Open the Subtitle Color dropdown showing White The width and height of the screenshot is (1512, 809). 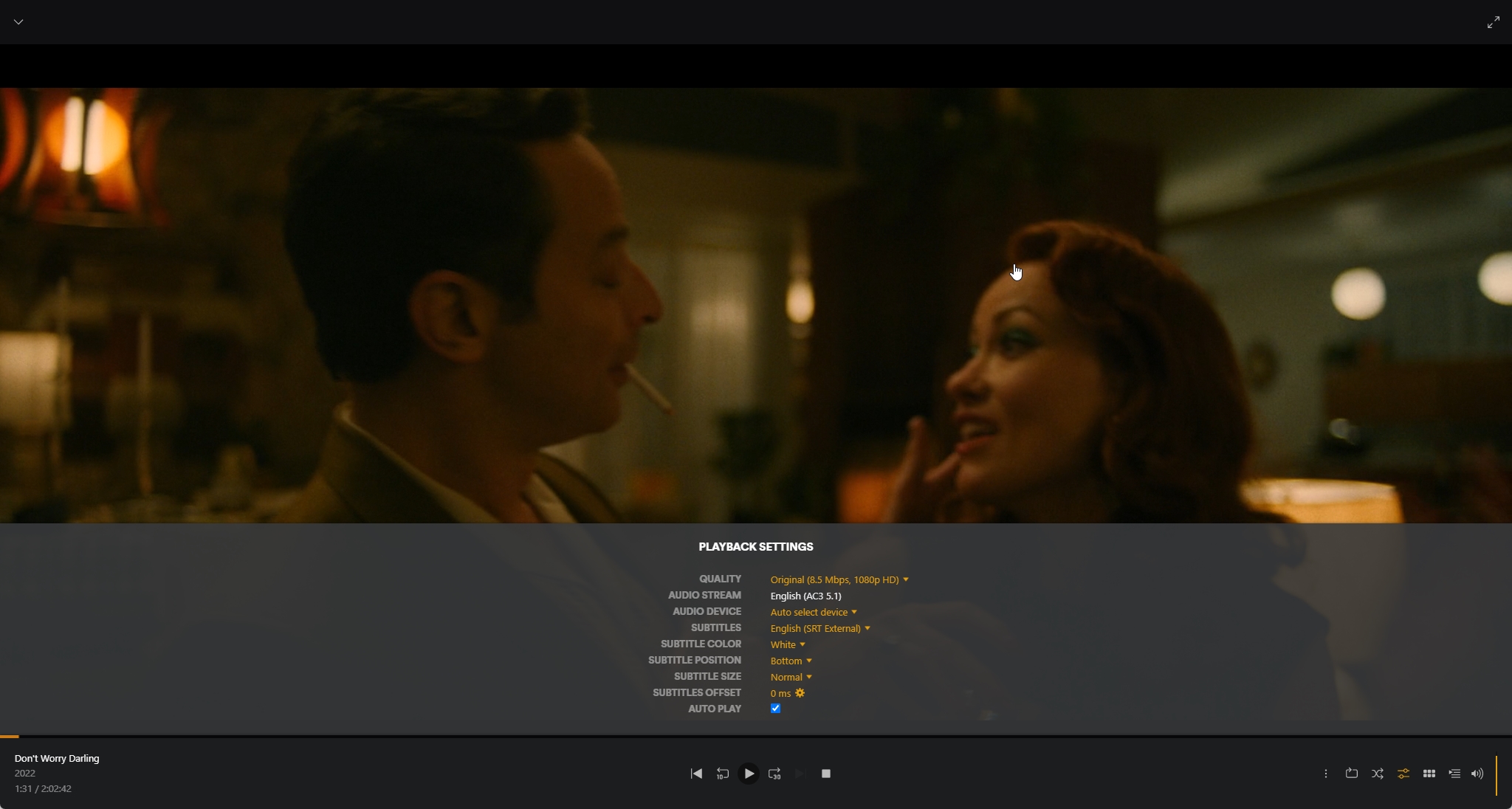coord(787,644)
